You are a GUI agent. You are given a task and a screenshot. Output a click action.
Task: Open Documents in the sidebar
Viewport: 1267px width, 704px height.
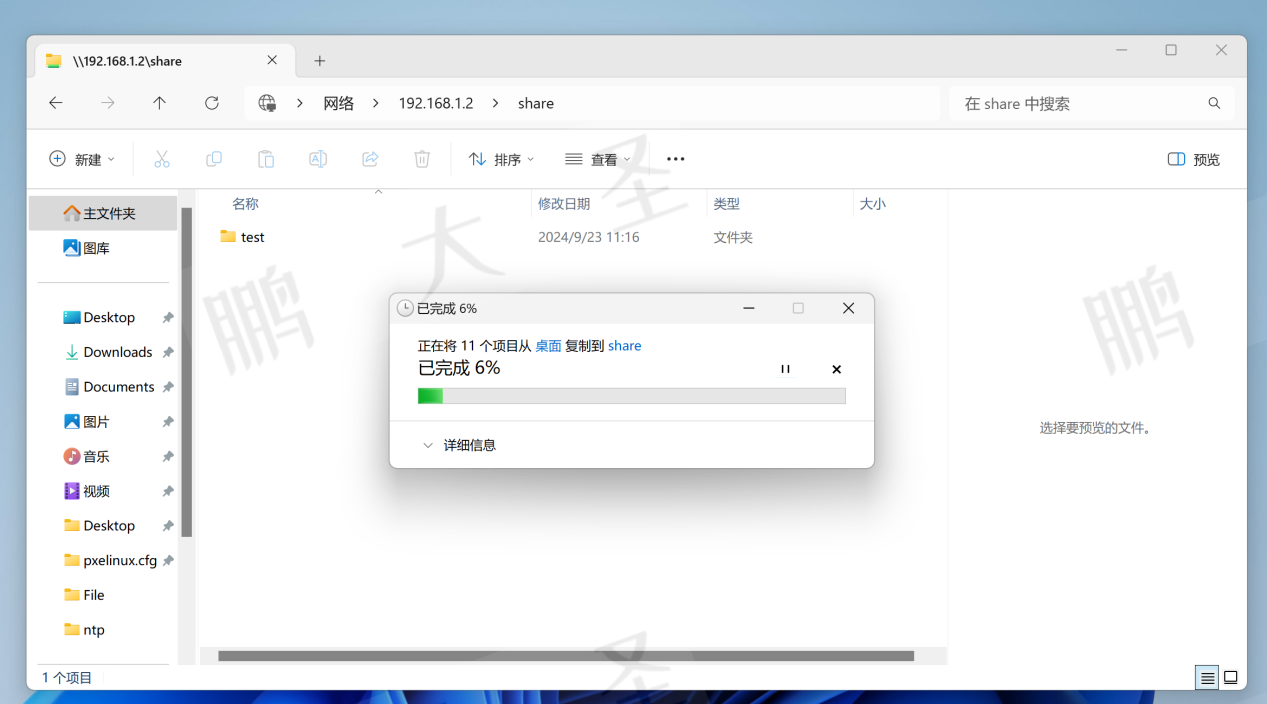point(108,387)
